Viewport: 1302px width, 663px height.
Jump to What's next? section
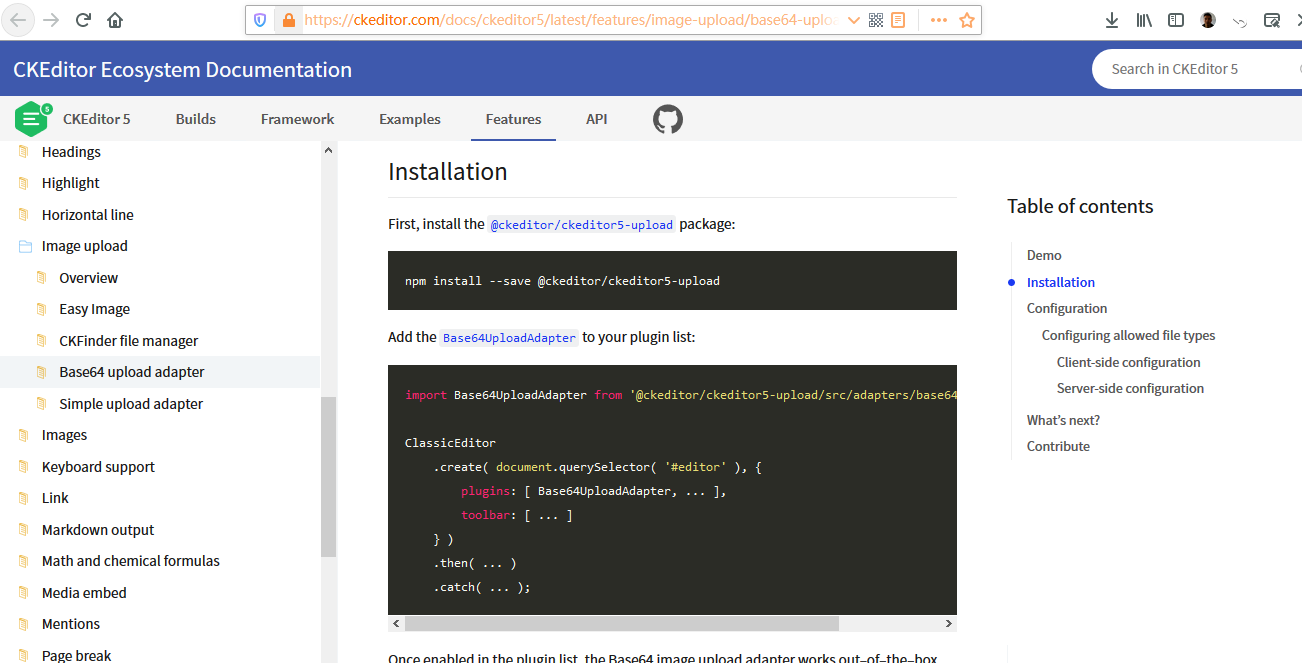(x=1063, y=421)
